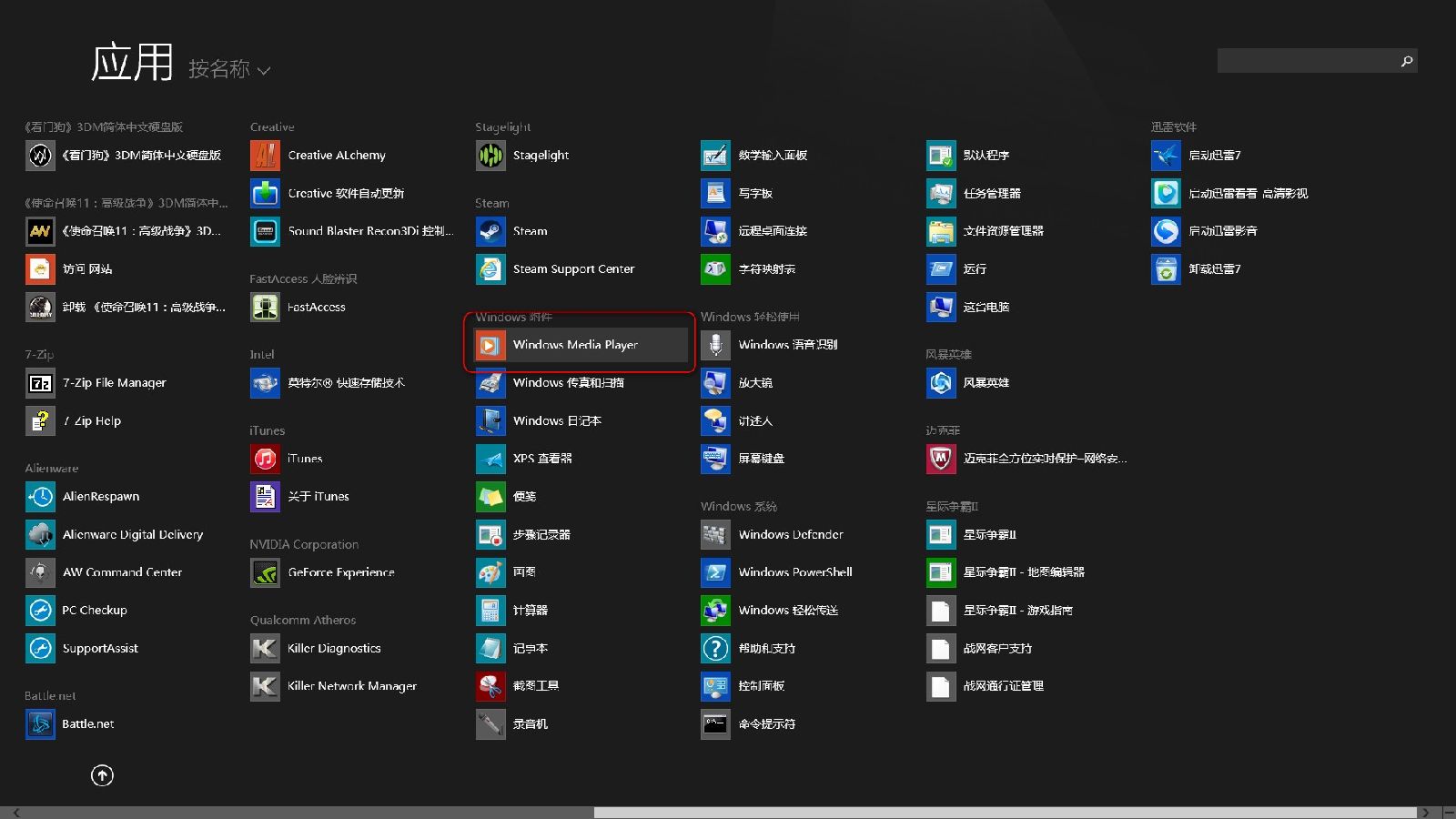Open Windows 日记本

click(539, 421)
